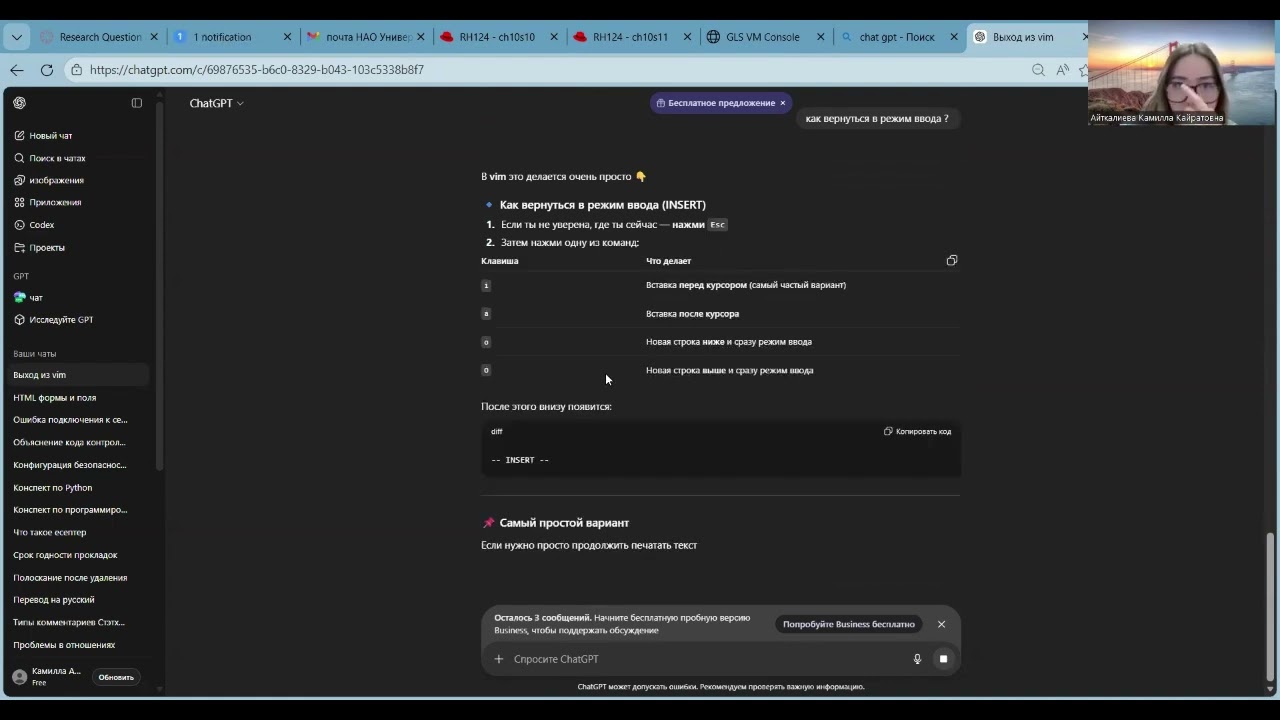1280x720 pixels.
Task: Expand the GPT section header
Action: [x=21, y=276]
